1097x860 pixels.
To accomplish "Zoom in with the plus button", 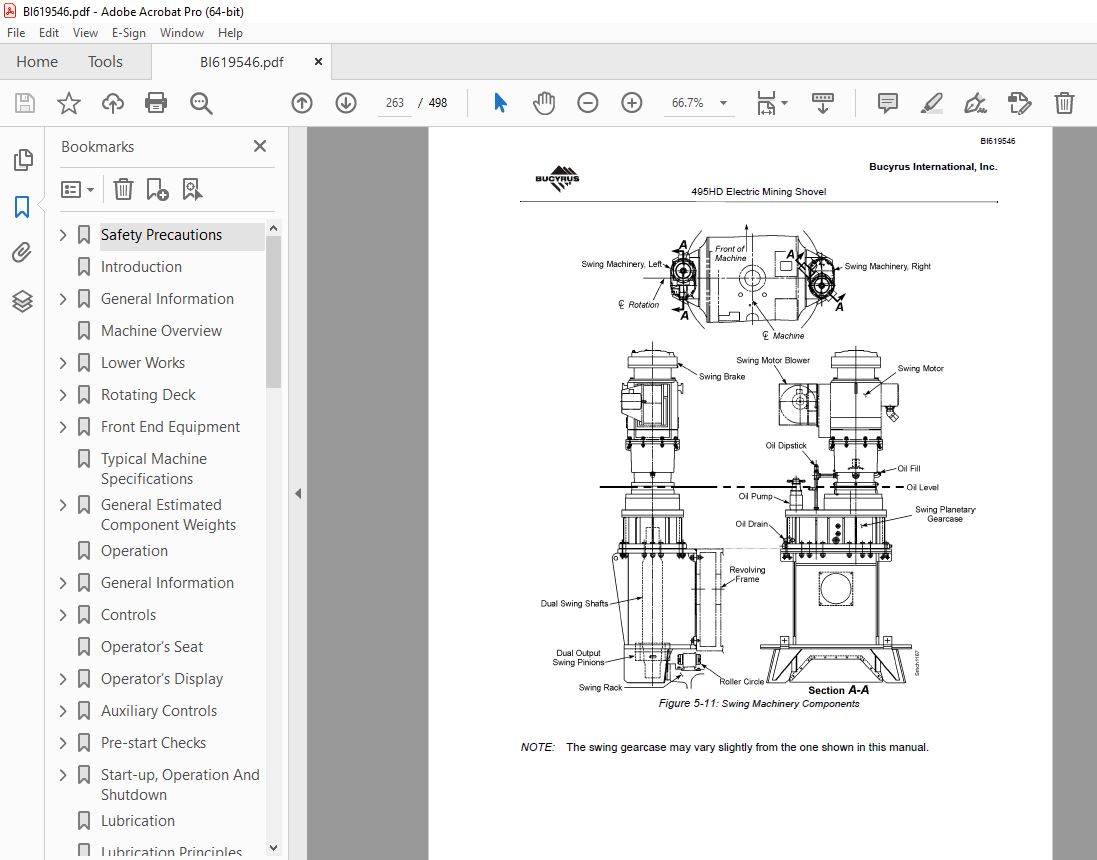I will click(632, 103).
